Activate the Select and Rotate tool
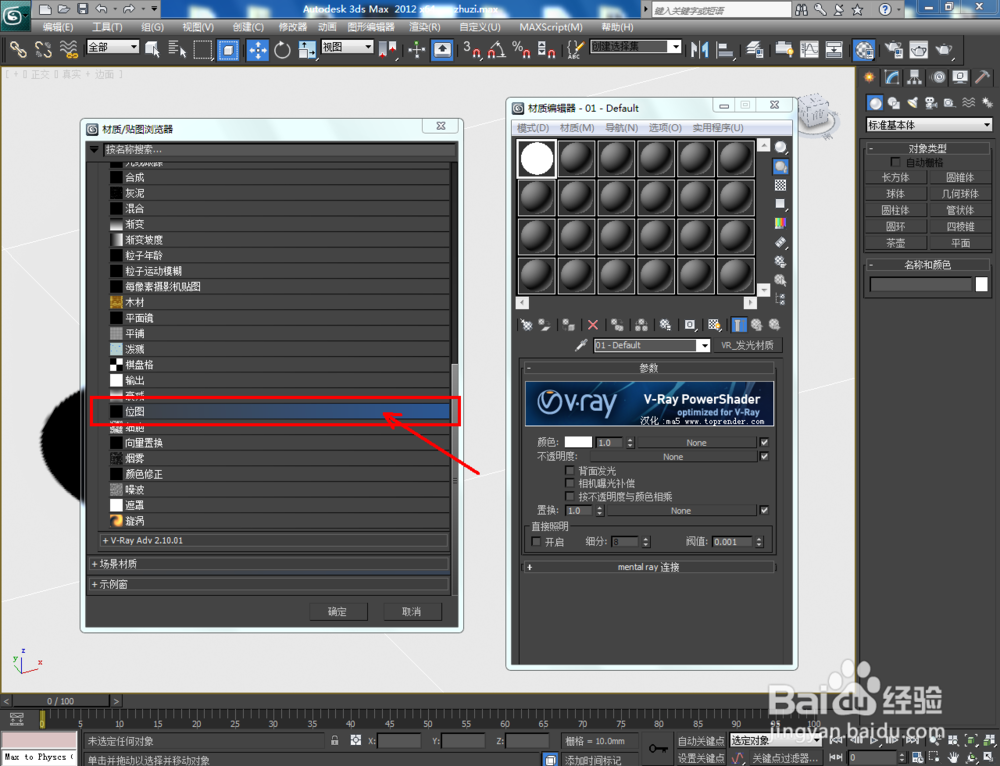This screenshot has height=766, width=1000. coord(283,48)
